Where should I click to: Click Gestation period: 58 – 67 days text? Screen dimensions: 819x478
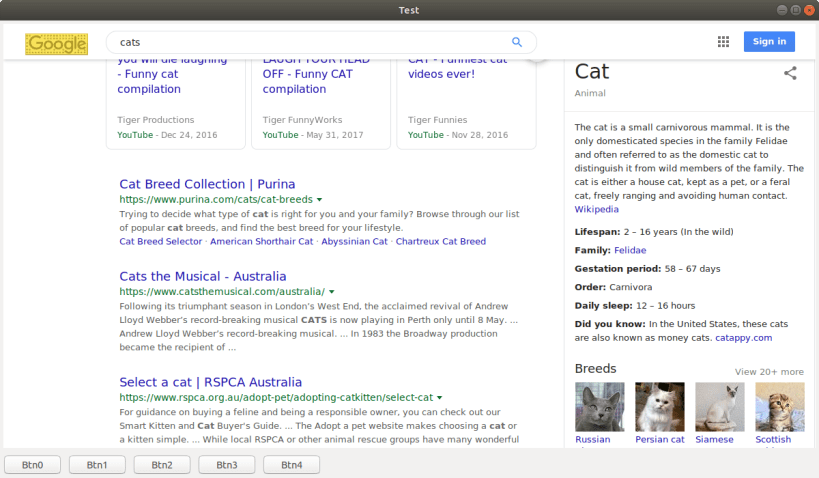tap(647, 269)
